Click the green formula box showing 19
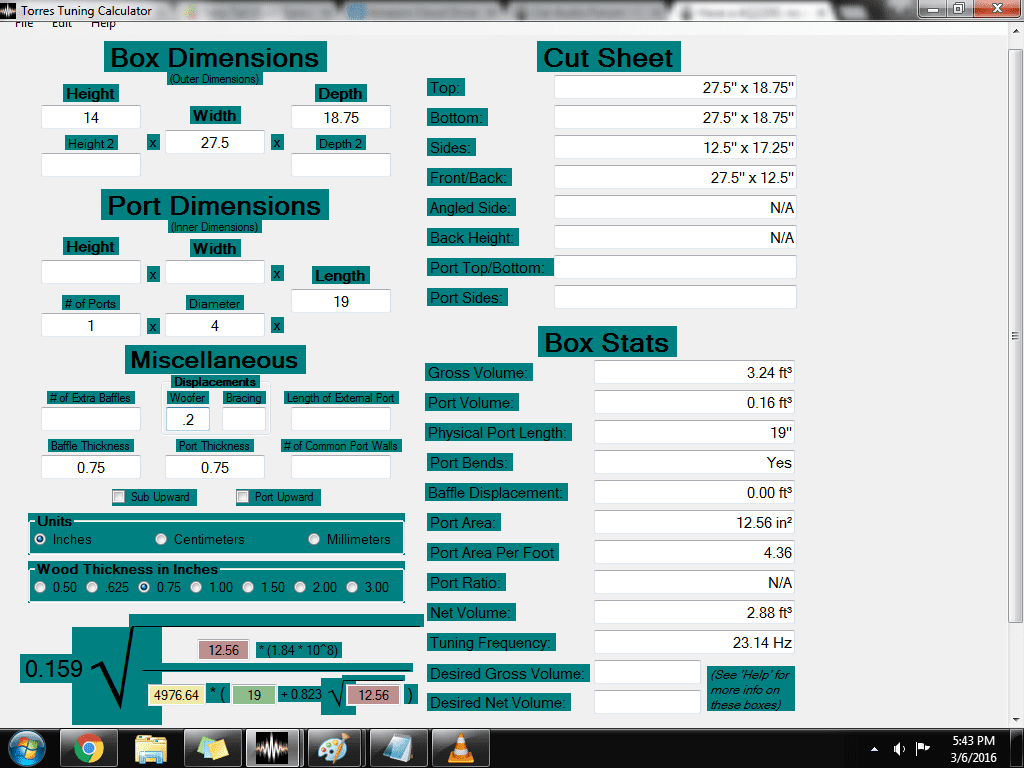 [x=254, y=695]
